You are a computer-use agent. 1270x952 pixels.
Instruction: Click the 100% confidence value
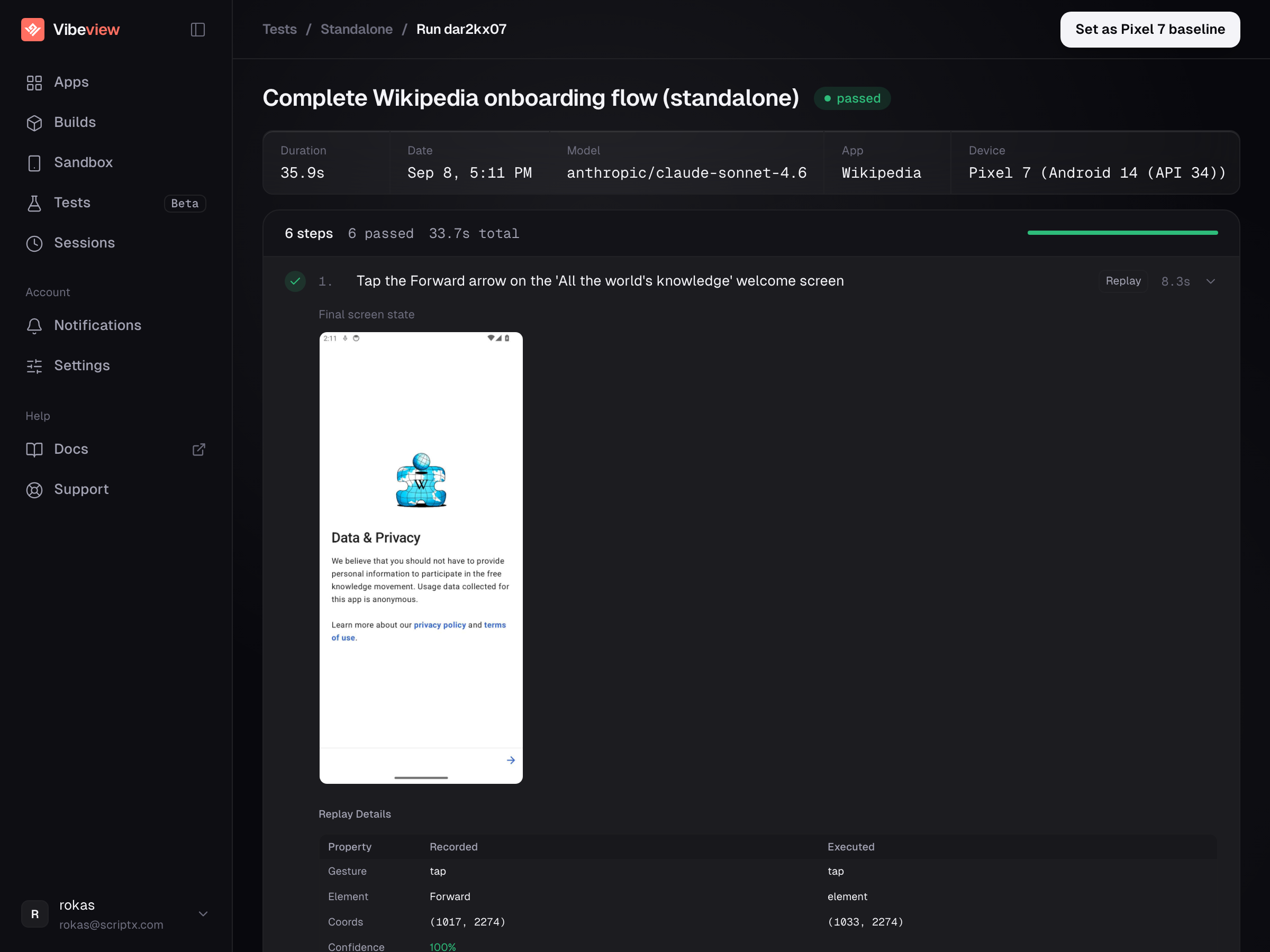[443, 947]
